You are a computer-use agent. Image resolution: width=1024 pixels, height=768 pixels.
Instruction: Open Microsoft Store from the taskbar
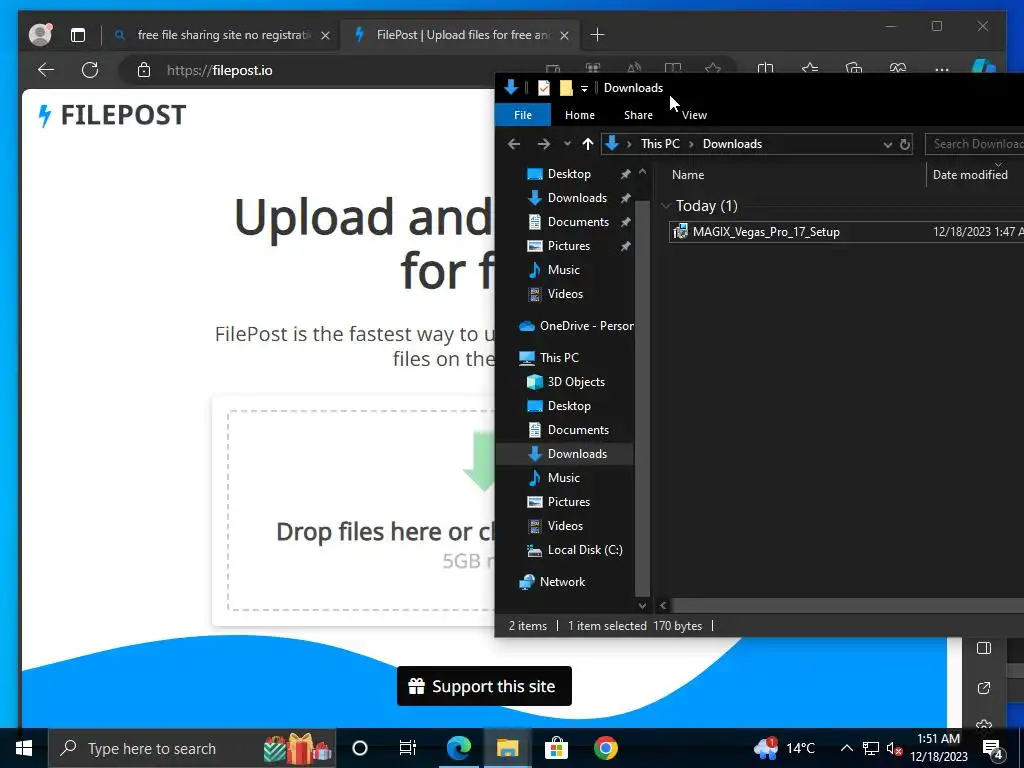(556, 748)
